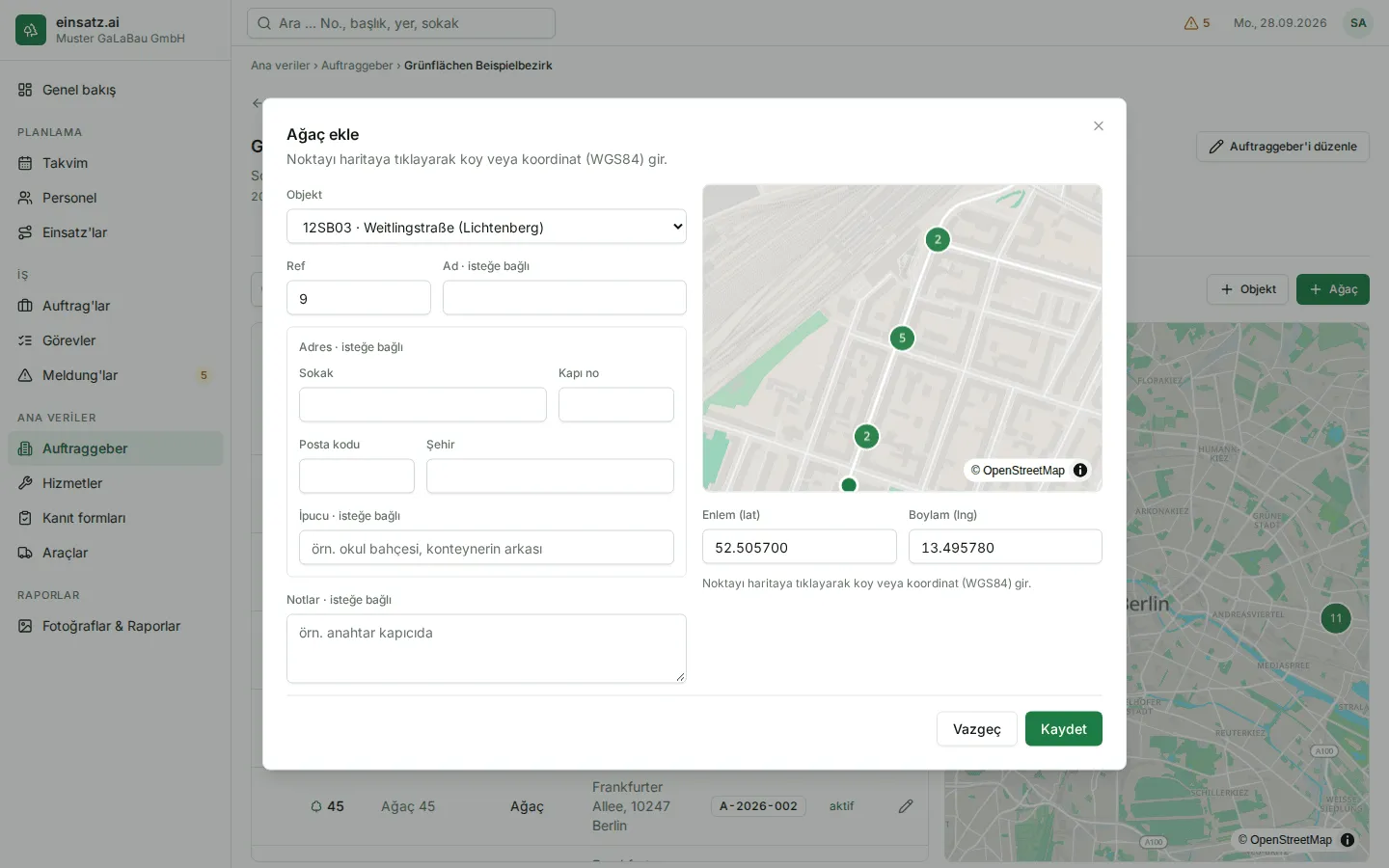Open Meldung'lar in sidebar
Screen dimensions: 1389x868
point(116,375)
